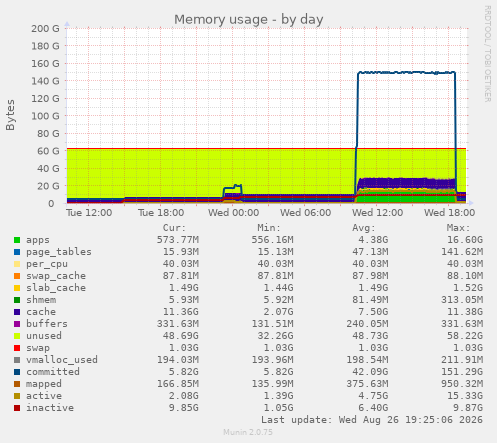Click the 'vmalloc_used' legend label
This screenshot has width=497, height=443.
(62, 360)
